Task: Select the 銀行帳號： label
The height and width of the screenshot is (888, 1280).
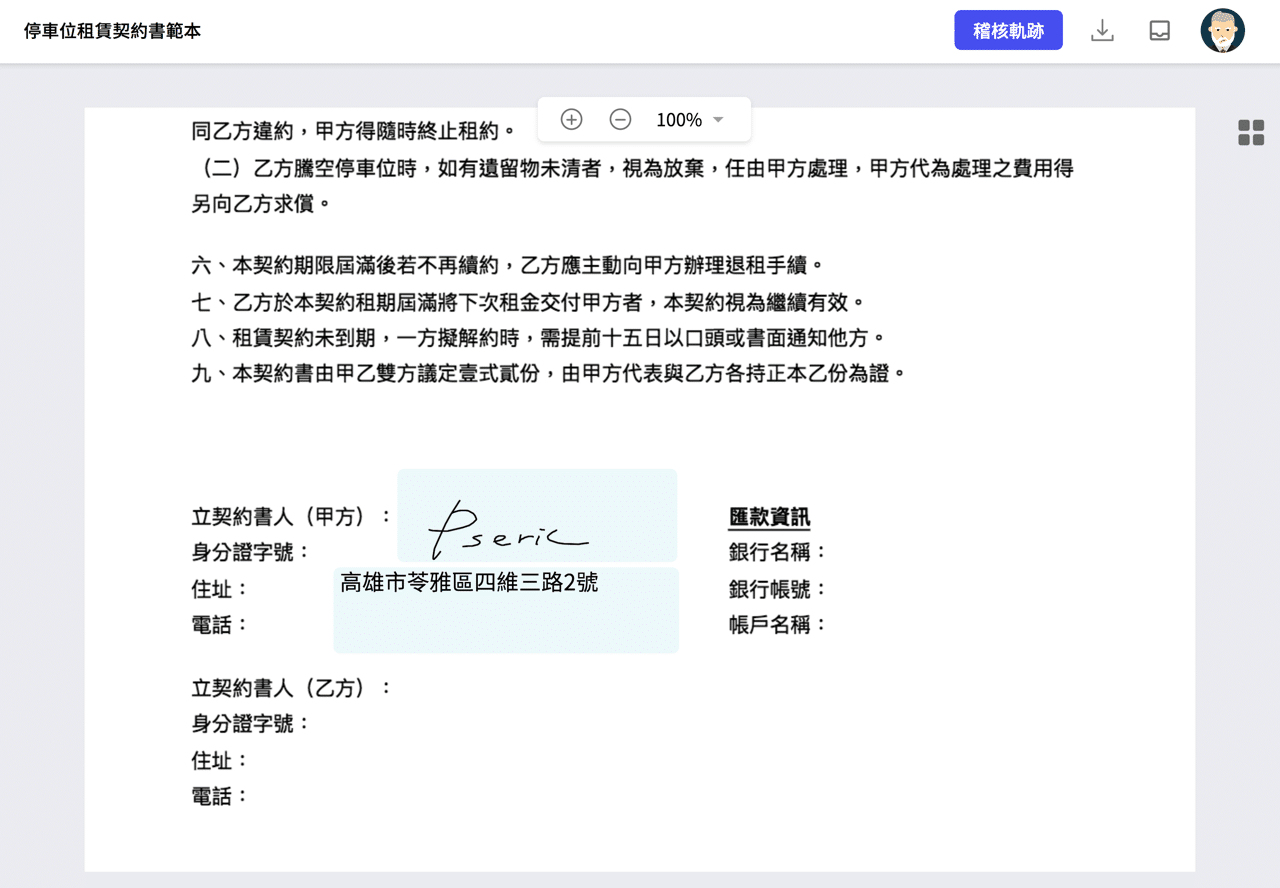Action: [778, 589]
